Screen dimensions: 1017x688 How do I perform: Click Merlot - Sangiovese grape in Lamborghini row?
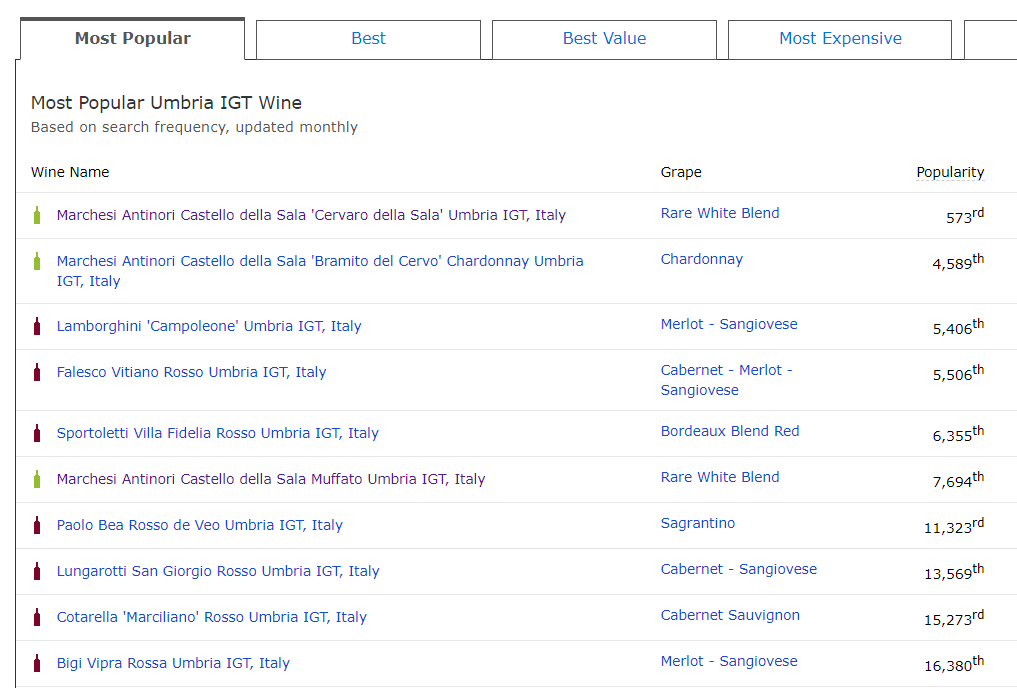pyautogui.click(x=729, y=324)
